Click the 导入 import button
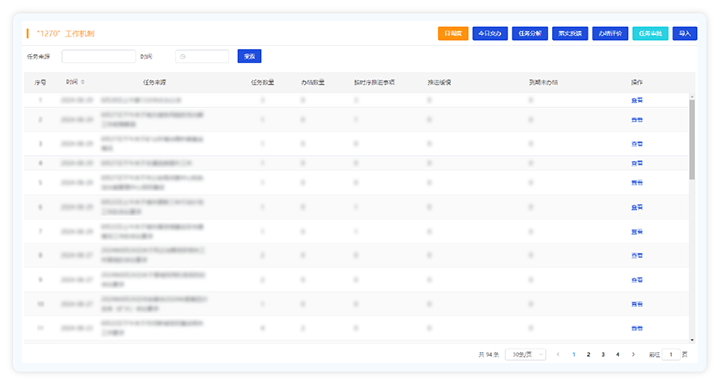Viewport: 720px width, 385px height. click(x=685, y=34)
